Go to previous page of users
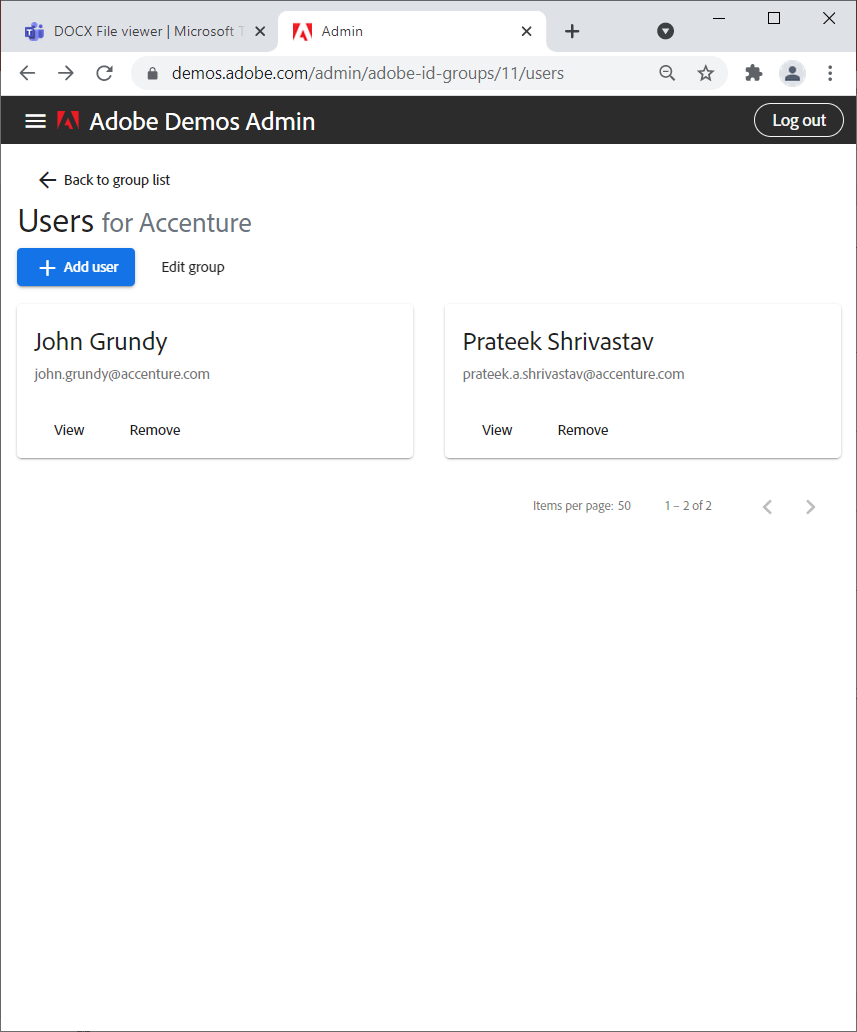This screenshot has height=1032, width=857. click(767, 506)
